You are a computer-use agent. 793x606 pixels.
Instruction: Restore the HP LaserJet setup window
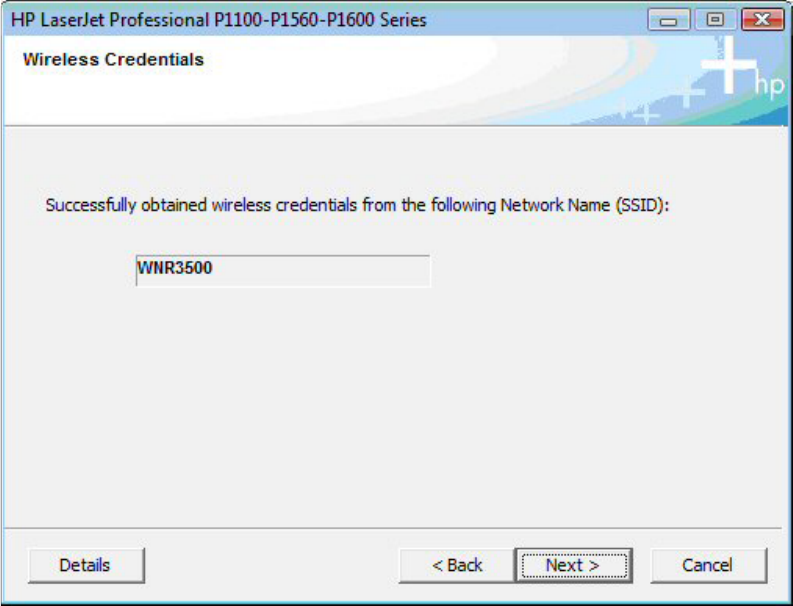pyautogui.click(x=715, y=20)
